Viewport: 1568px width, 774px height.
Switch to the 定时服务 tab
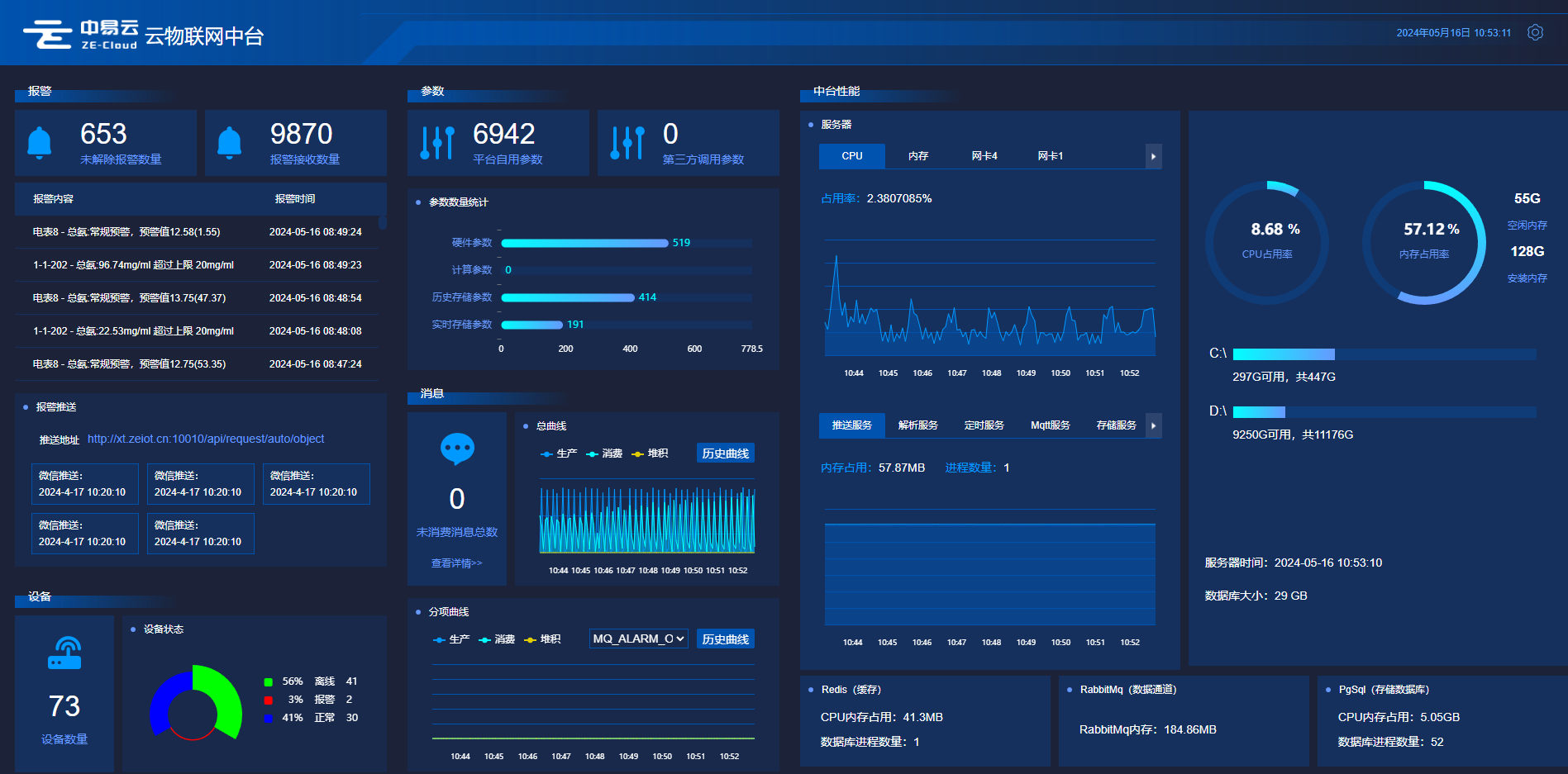(x=984, y=425)
